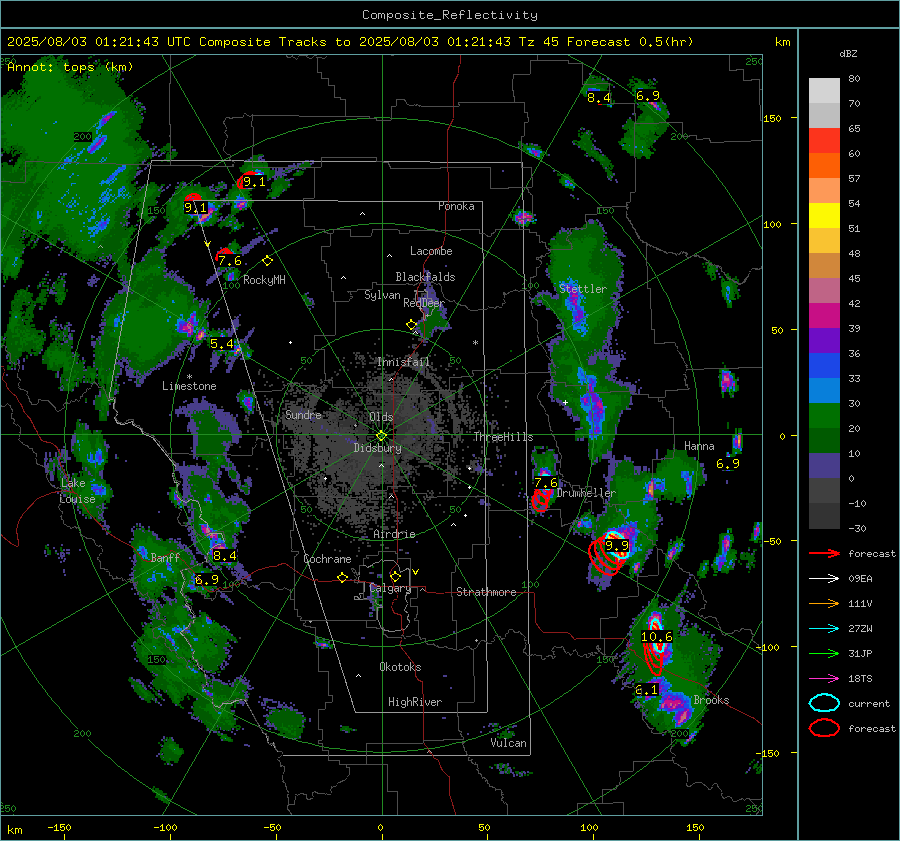Click the Innisfail label

(x=403, y=362)
